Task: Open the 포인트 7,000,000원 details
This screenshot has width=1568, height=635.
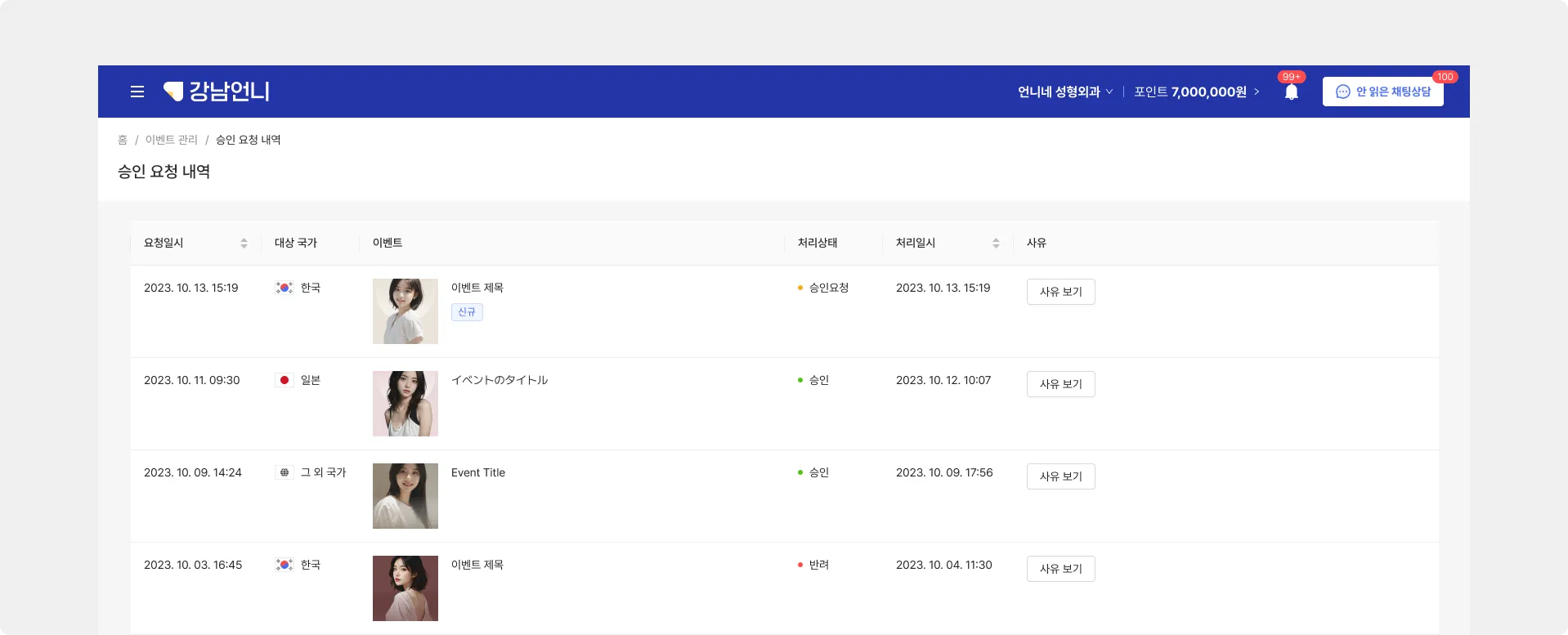Action: point(1197,92)
